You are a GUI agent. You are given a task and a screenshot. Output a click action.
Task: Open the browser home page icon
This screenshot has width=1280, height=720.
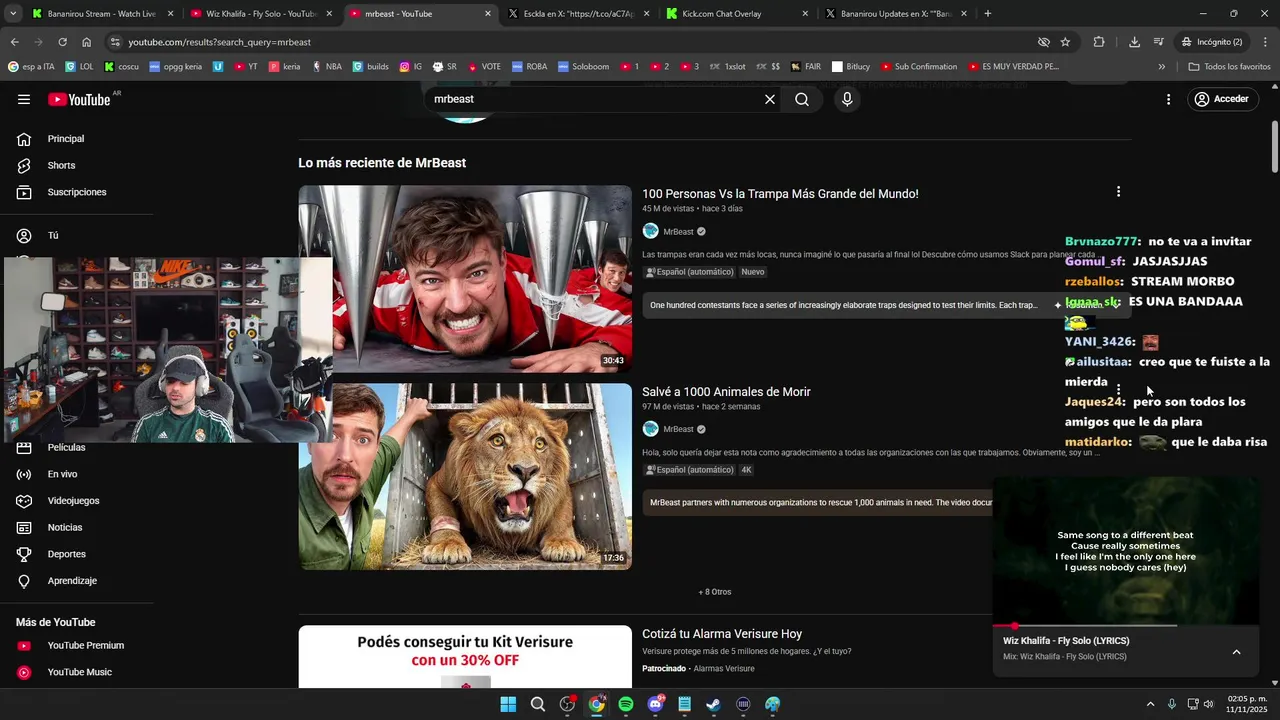86,42
